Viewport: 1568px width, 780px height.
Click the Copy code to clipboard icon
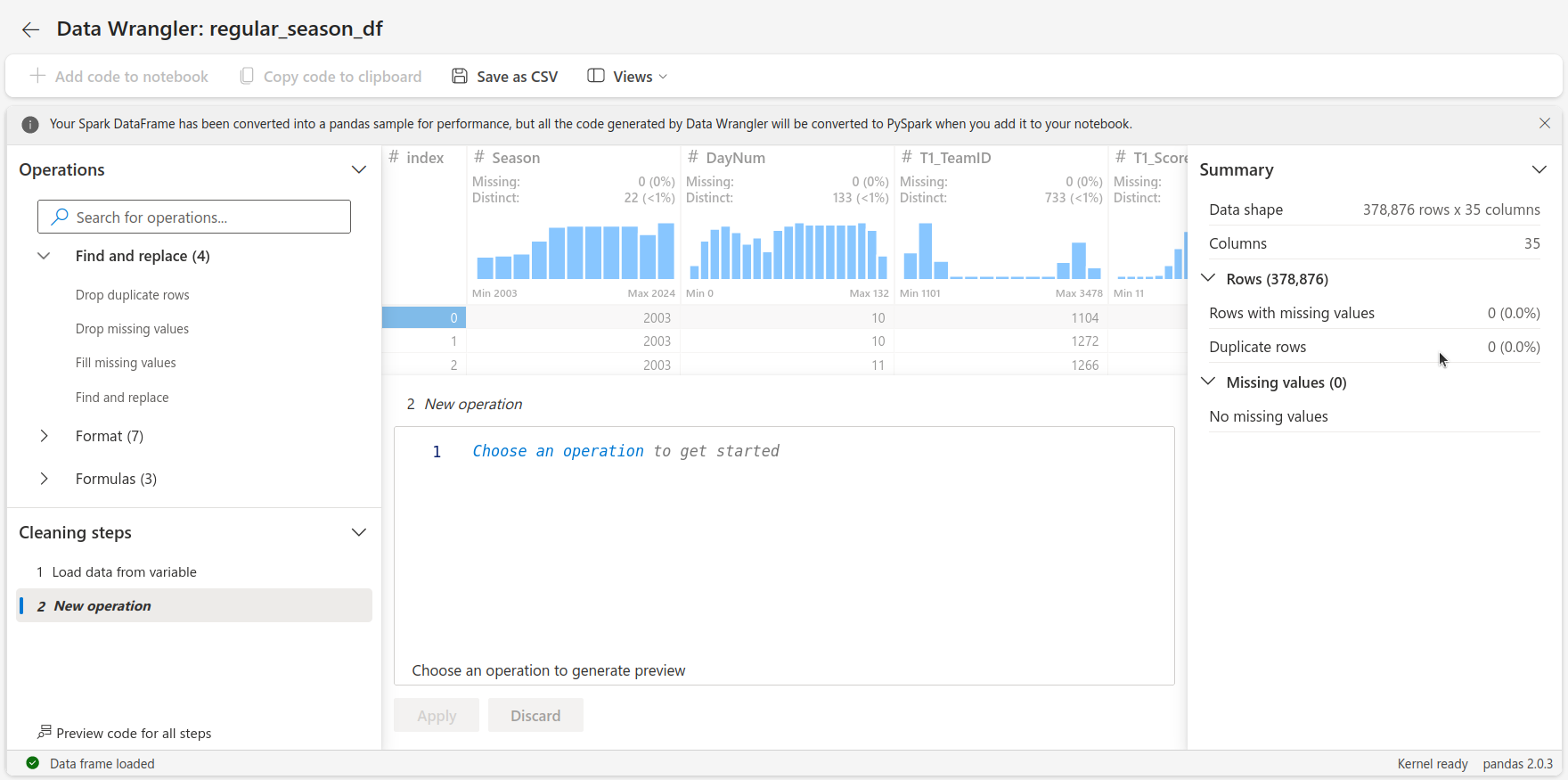click(x=247, y=76)
